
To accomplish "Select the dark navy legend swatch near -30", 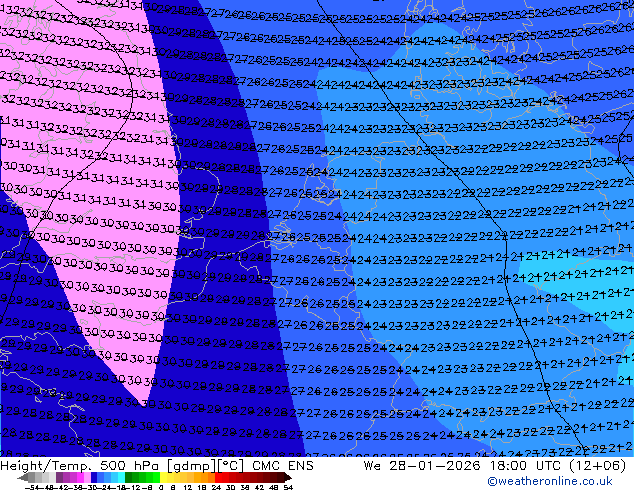I will click(x=94, y=478).
